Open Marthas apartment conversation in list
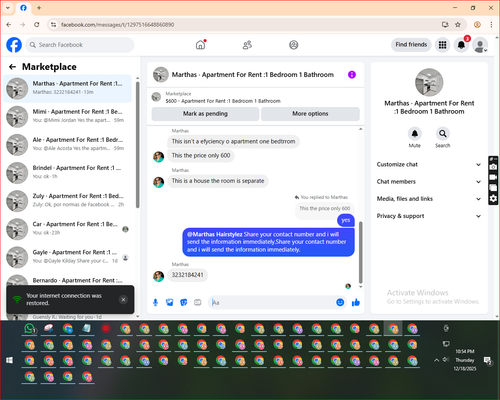Image resolution: width=500 pixels, height=400 pixels. [68, 88]
